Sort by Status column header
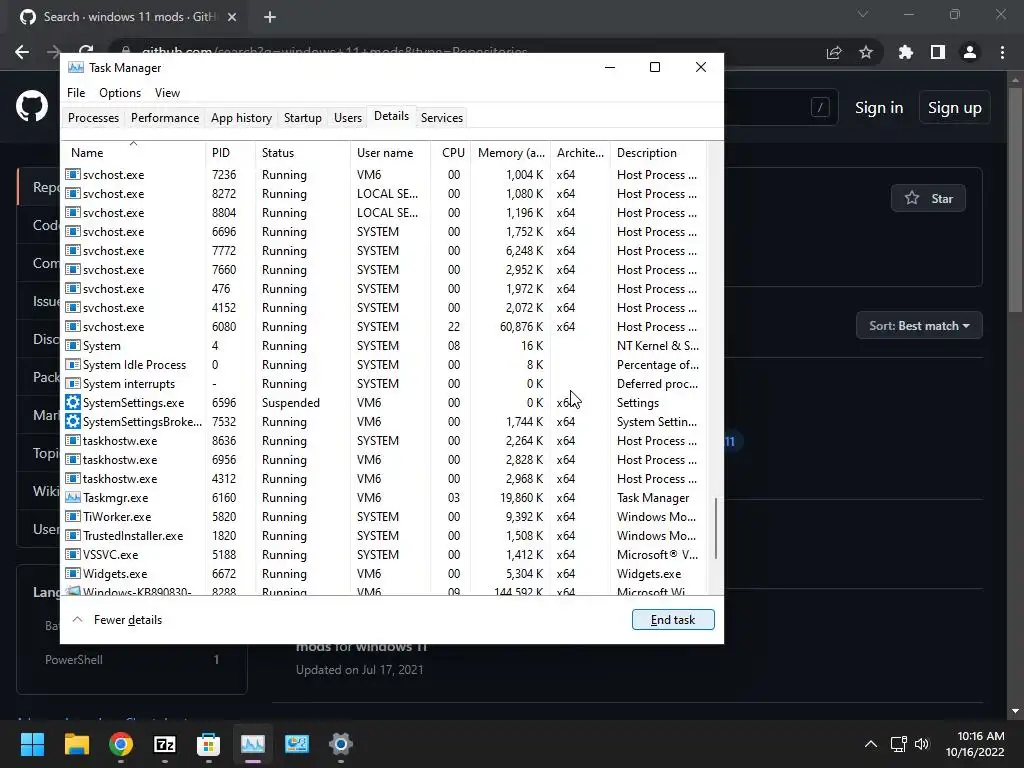Screen dimensions: 1024x768 point(303,152)
